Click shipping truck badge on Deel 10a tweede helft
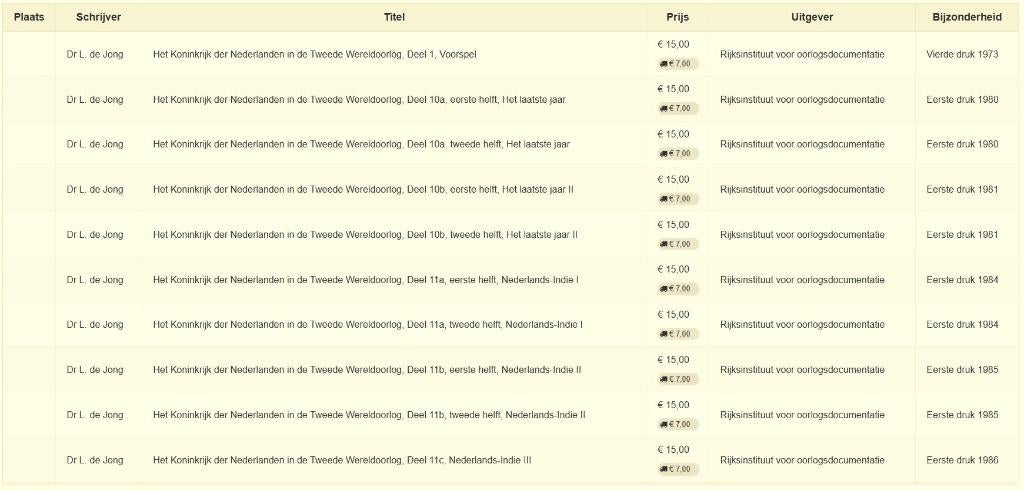Image resolution: width=1024 pixels, height=491 pixels. pos(677,153)
